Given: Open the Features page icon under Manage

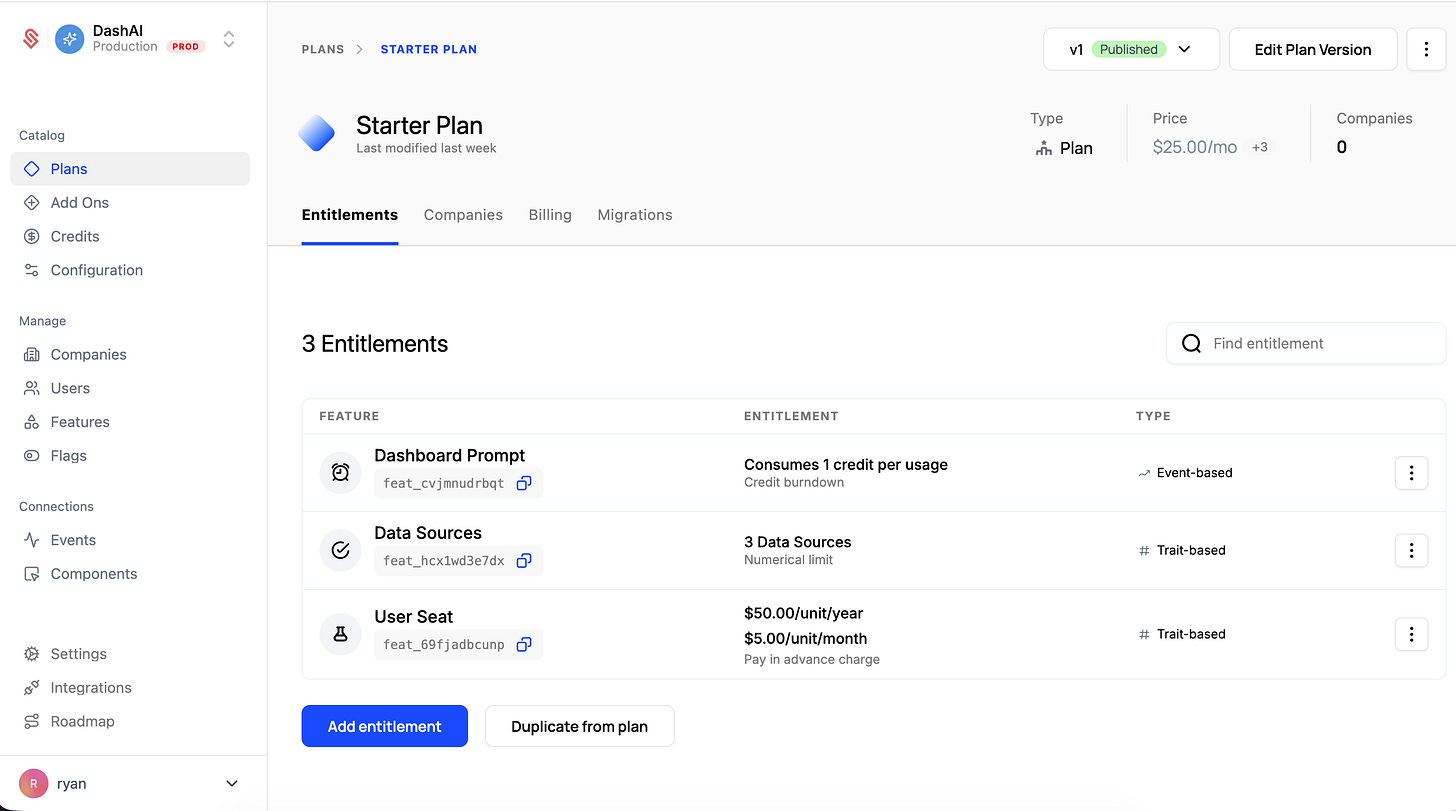Looking at the screenshot, I should 31,421.
